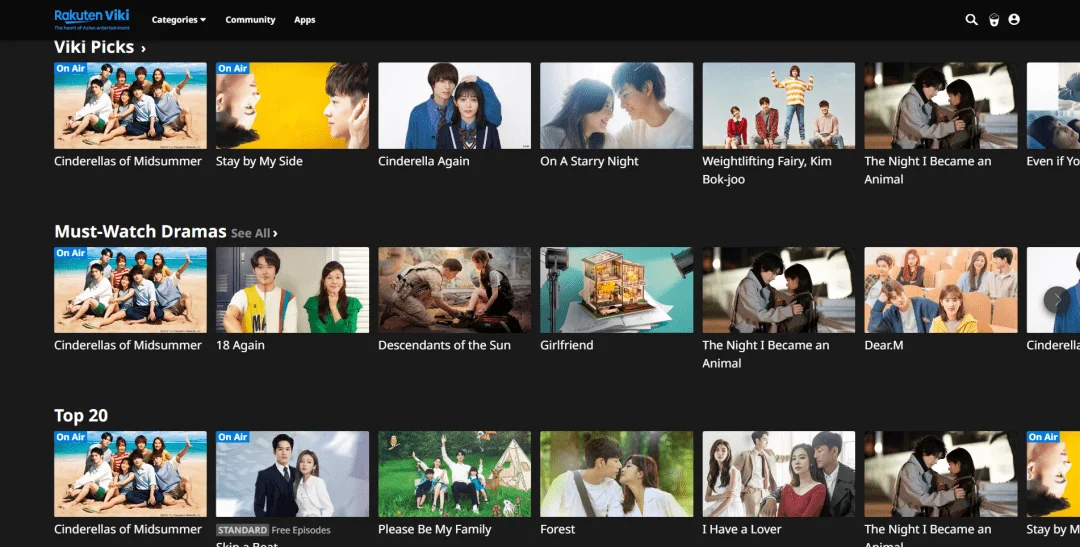The height and width of the screenshot is (547, 1080).
Task: Click the Viki Pass popcorn icon
Action: [x=993, y=20]
